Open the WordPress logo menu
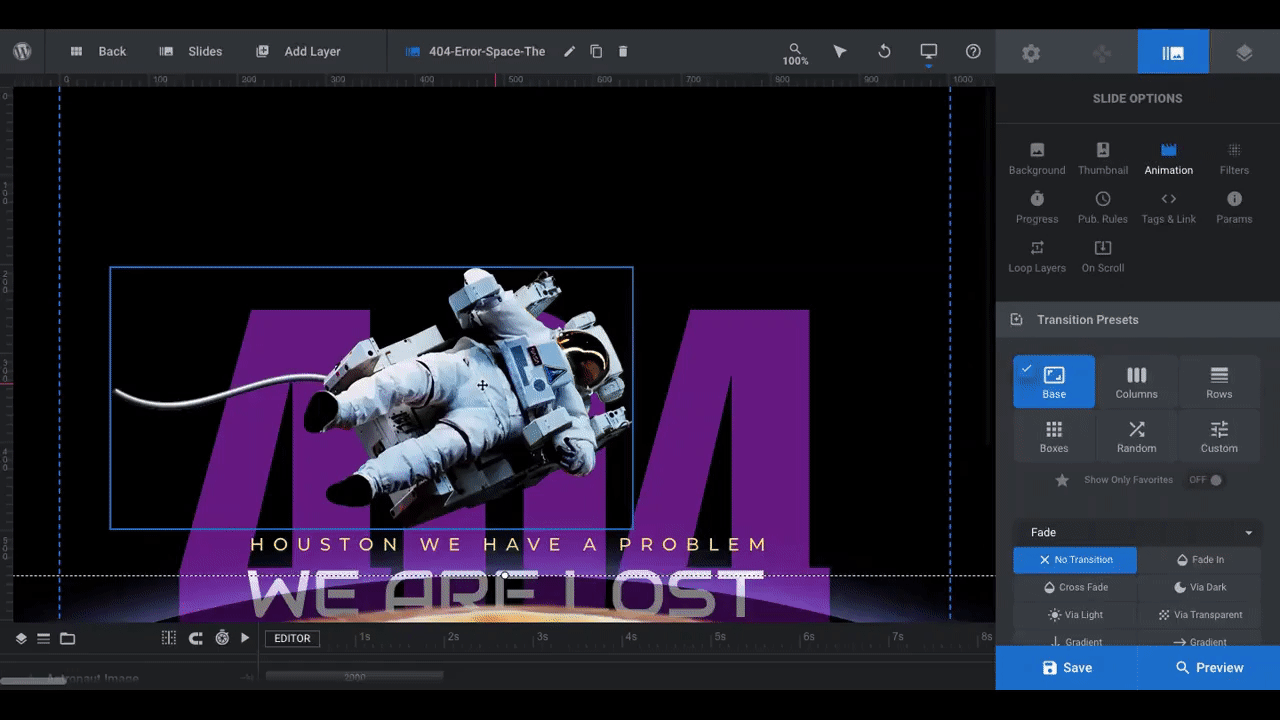This screenshot has width=1280, height=720. (22, 51)
